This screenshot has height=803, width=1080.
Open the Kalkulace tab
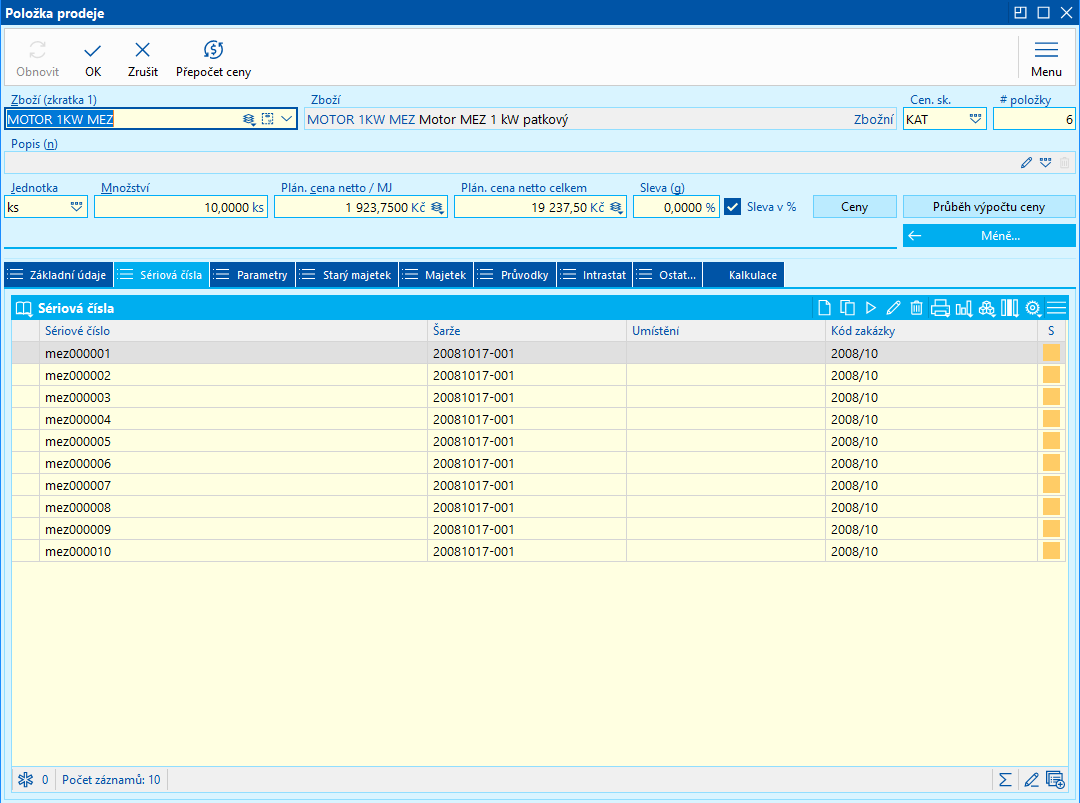pyautogui.click(x=752, y=275)
